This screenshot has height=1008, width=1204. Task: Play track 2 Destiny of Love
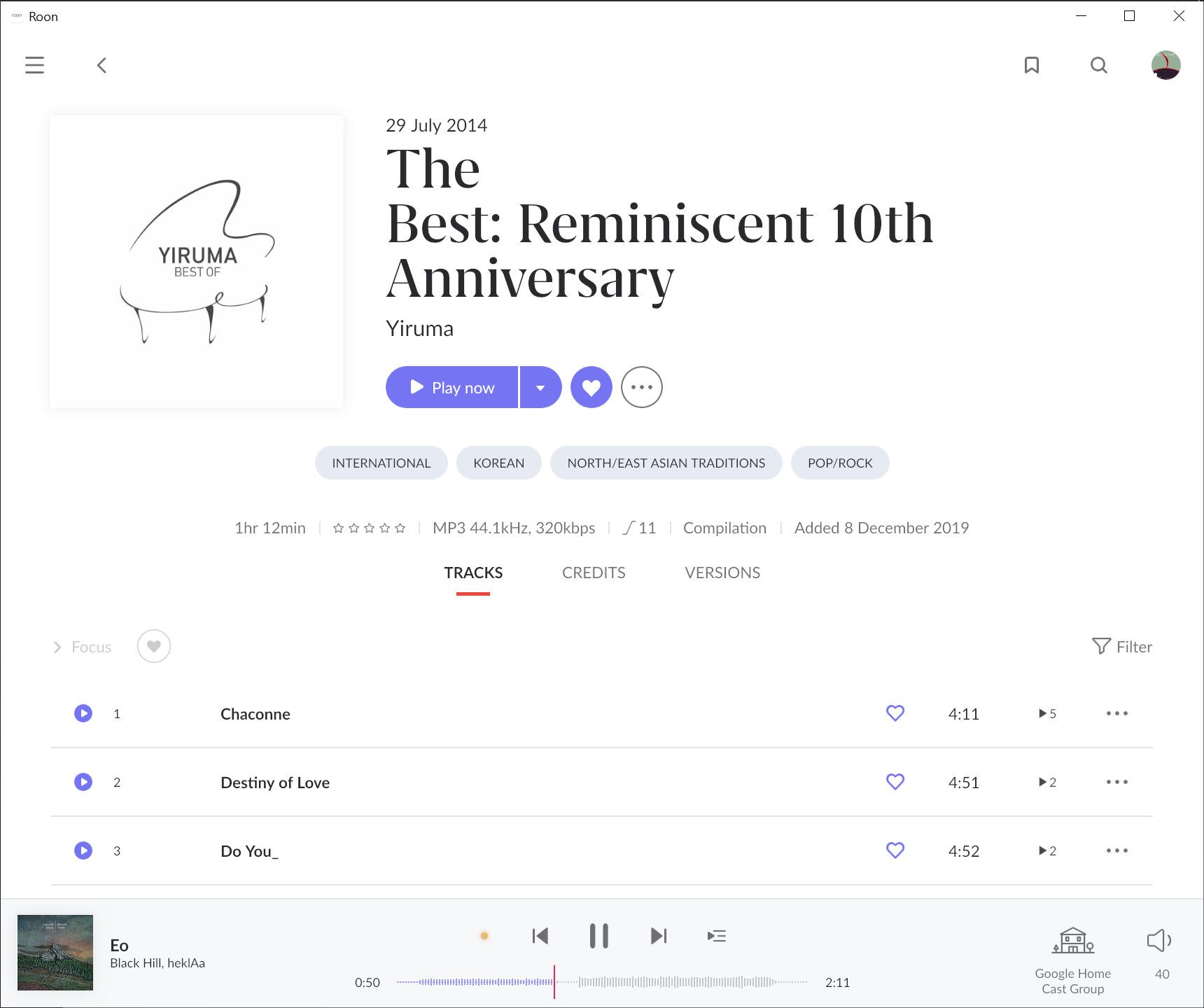tap(83, 782)
